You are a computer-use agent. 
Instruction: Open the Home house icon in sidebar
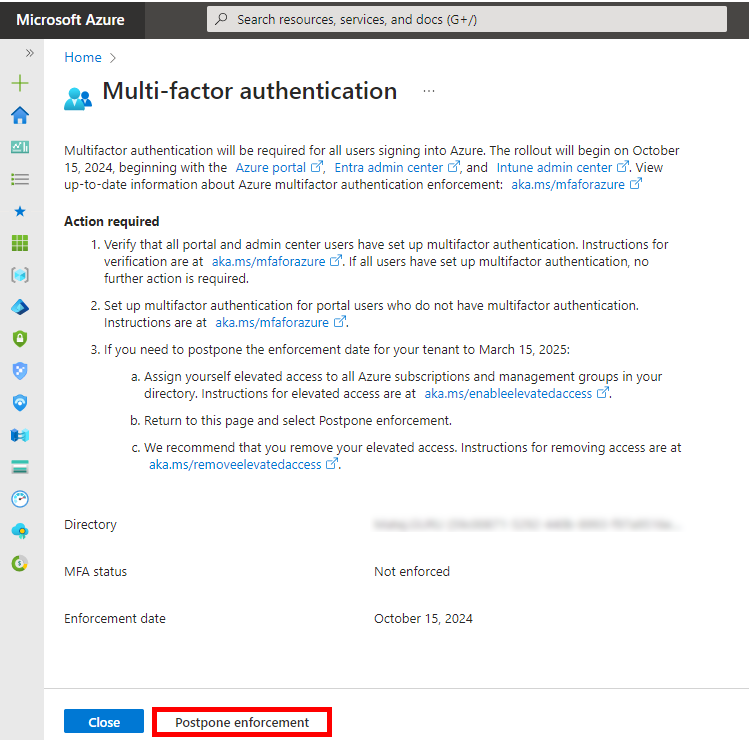click(x=20, y=115)
